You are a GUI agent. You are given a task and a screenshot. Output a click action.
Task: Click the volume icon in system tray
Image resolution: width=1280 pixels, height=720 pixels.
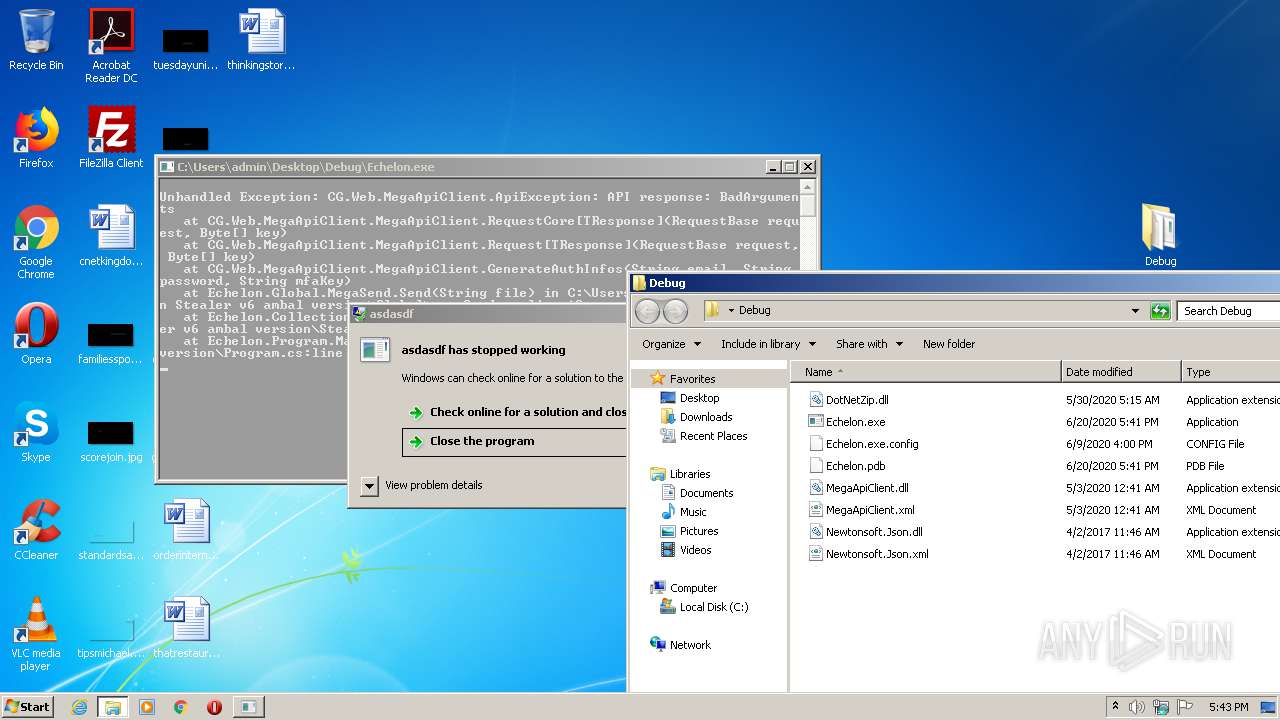point(1137,707)
